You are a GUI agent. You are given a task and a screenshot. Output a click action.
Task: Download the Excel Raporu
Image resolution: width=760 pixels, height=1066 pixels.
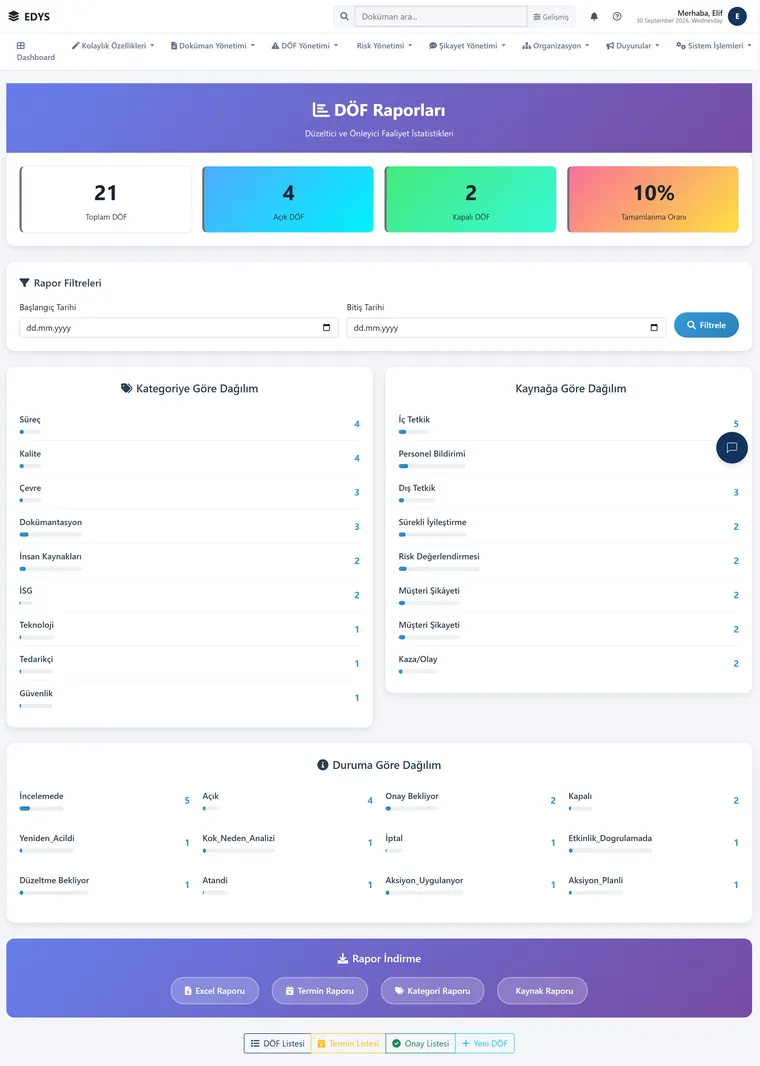click(215, 991)
